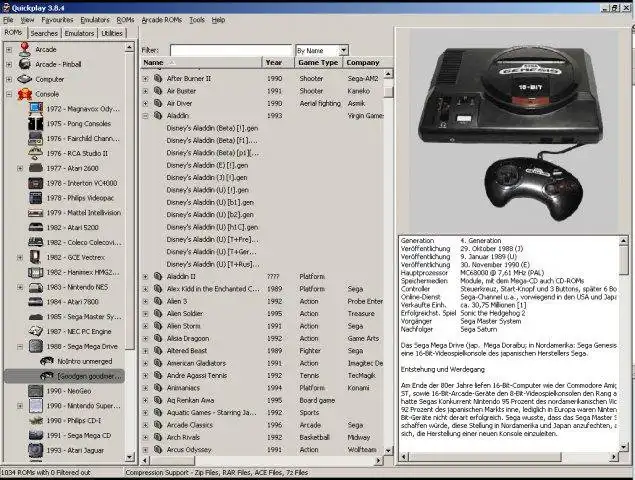Click the ROM list scroll down arrow
Image resolution: width=635 pixels, height=480 pixels.
(x=388, y=450)
